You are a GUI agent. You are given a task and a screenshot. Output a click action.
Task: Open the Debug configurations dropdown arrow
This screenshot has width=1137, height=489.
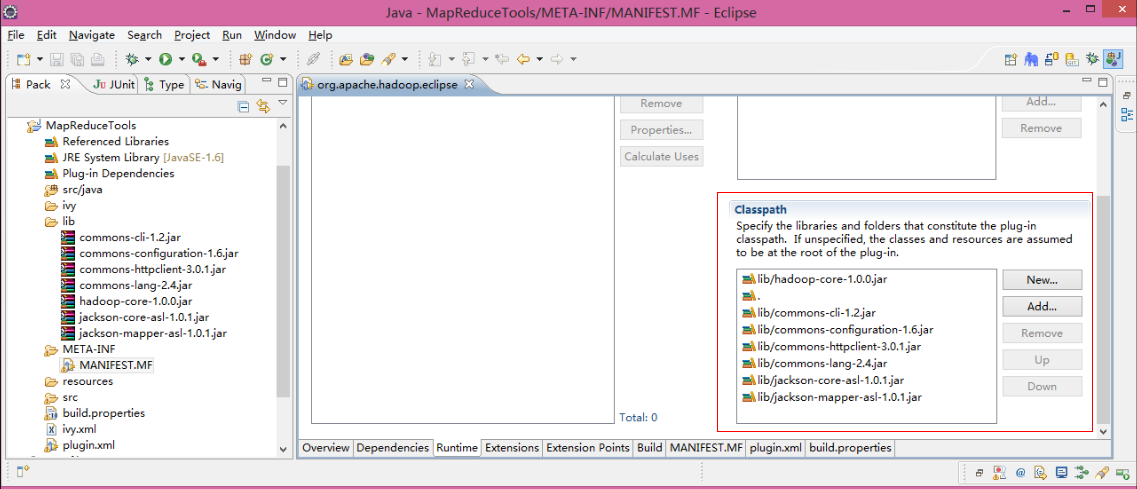(x=148, y=59)
